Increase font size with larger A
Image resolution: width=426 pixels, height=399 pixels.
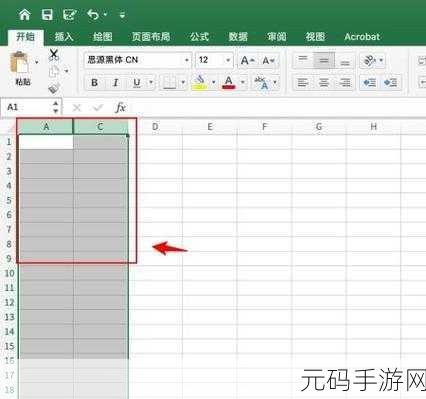click(x=247, y=61)
